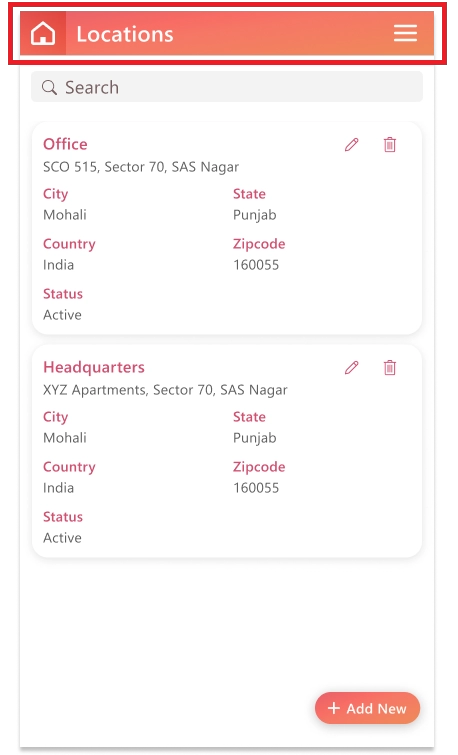Screen dimensions: 458x755
Task: Click the Headquarters card's Active status value
Action: point(62,538)
